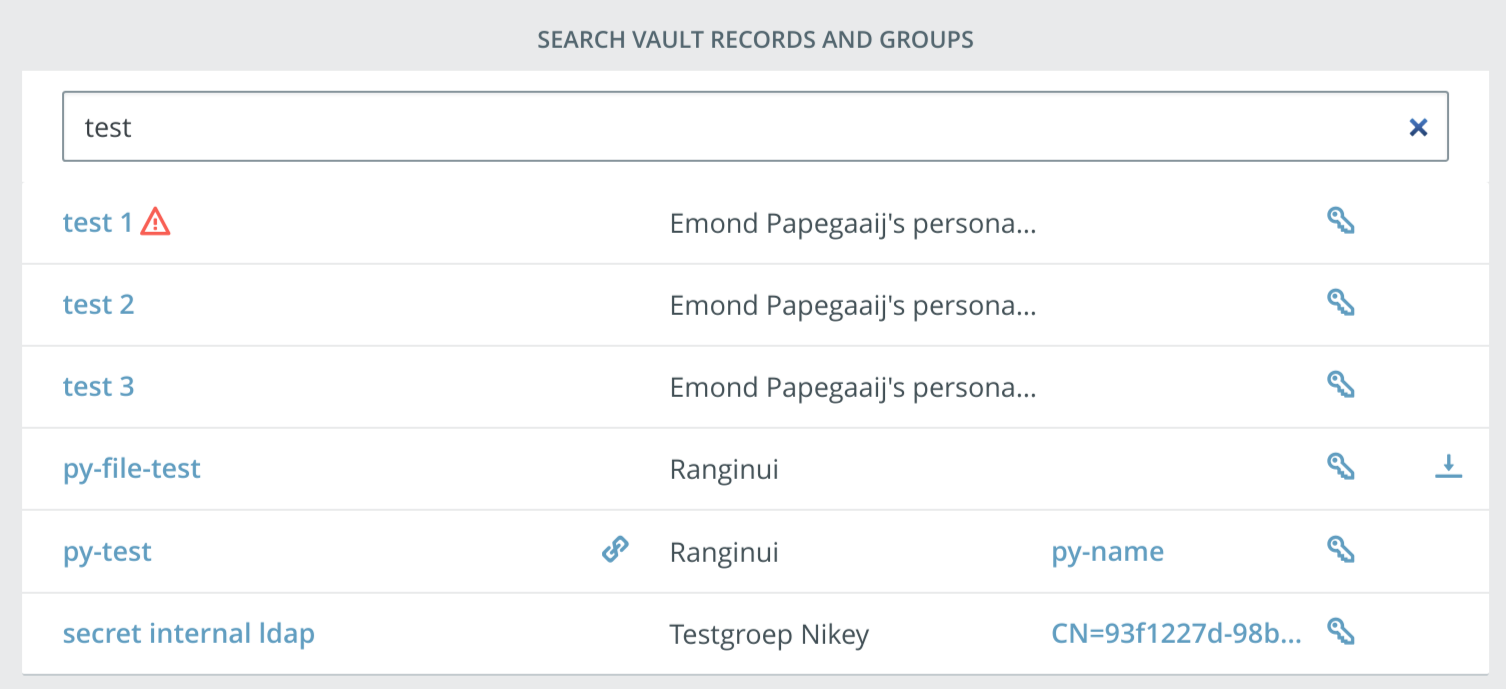This screenshot has height=689, width=1506.
Task: Clear the search field with the X icon
Action: [x=1417, y=127]
